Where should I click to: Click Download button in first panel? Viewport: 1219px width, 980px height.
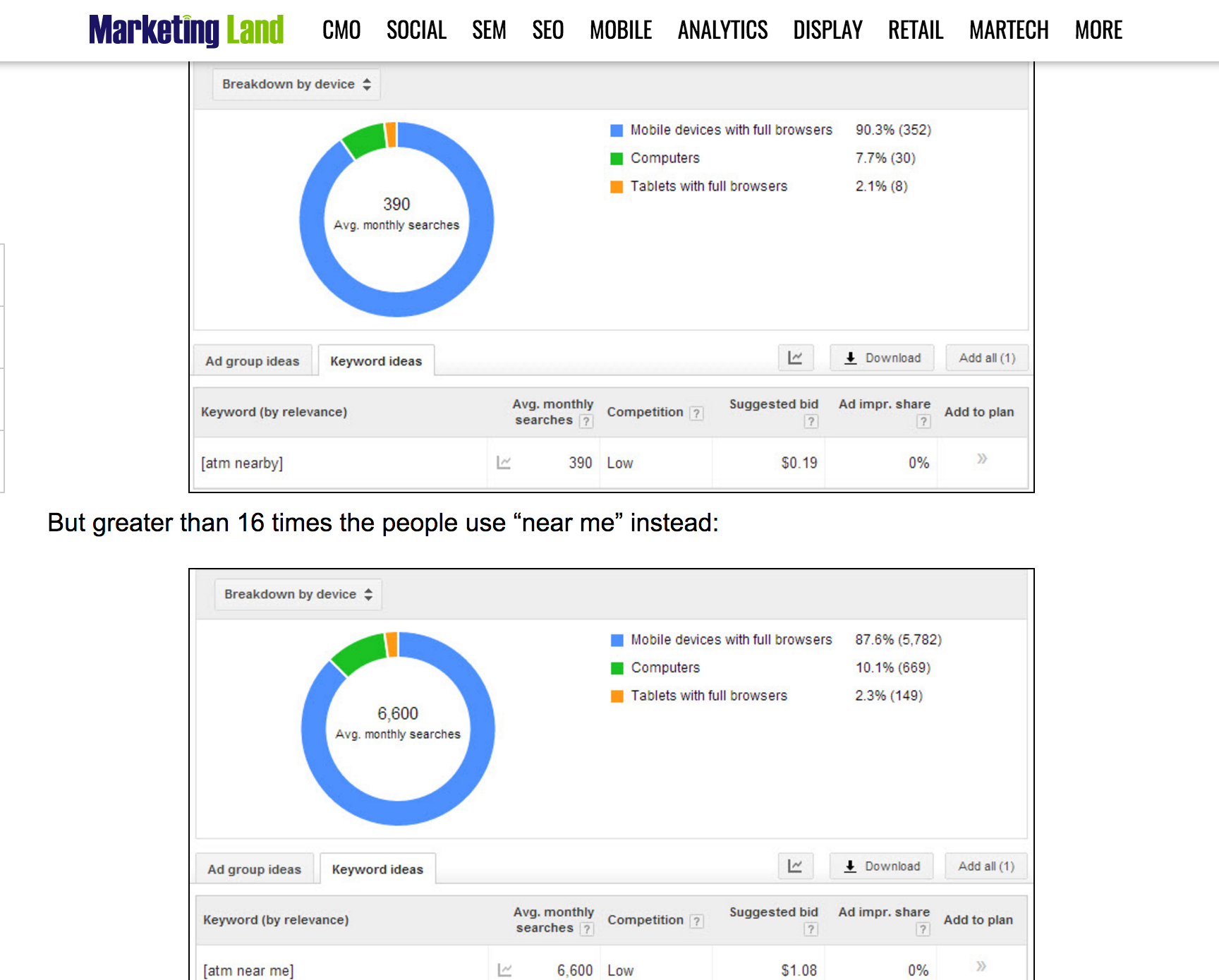coord(882,358)
